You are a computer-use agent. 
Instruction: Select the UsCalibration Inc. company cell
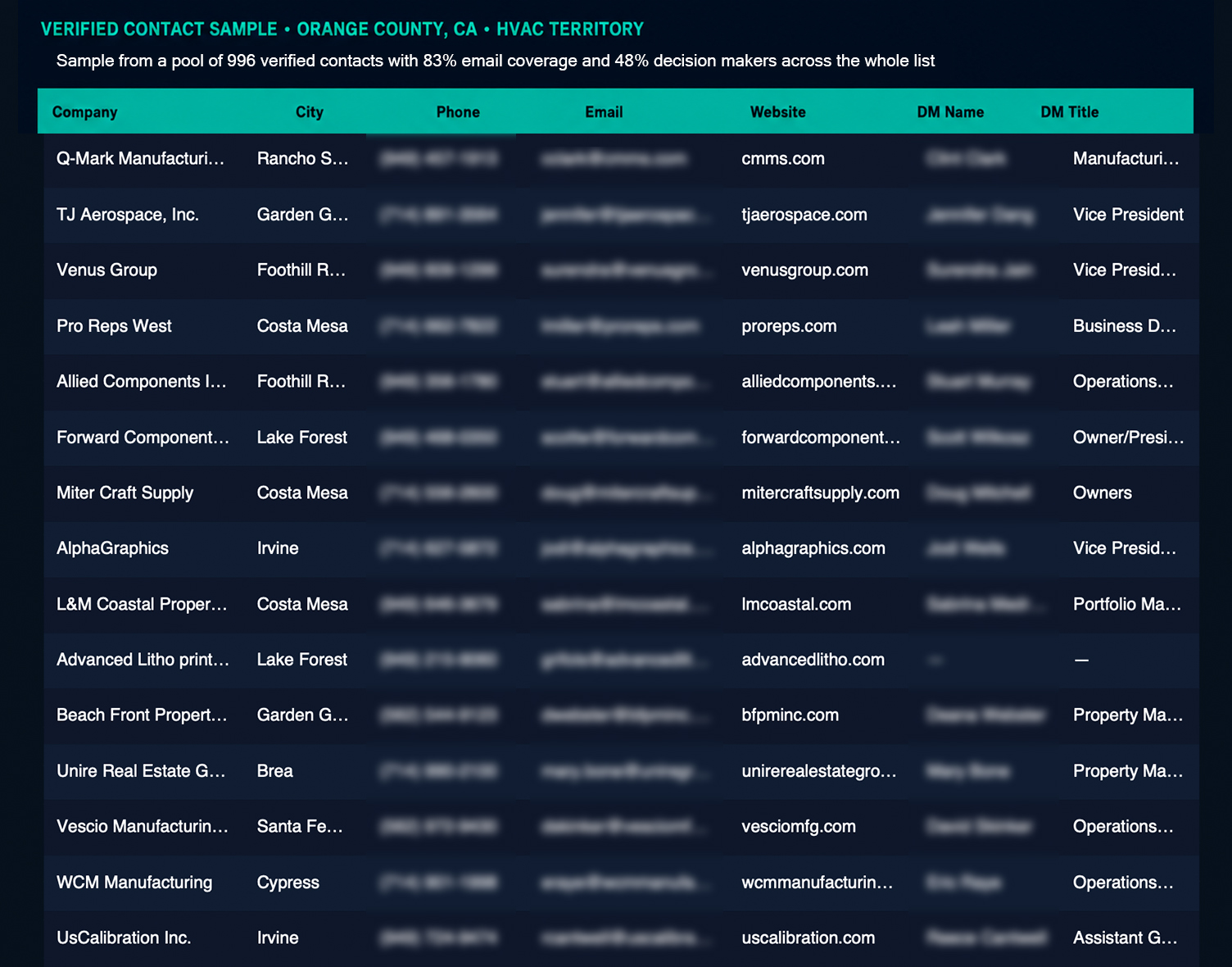(x=124, y=938)
